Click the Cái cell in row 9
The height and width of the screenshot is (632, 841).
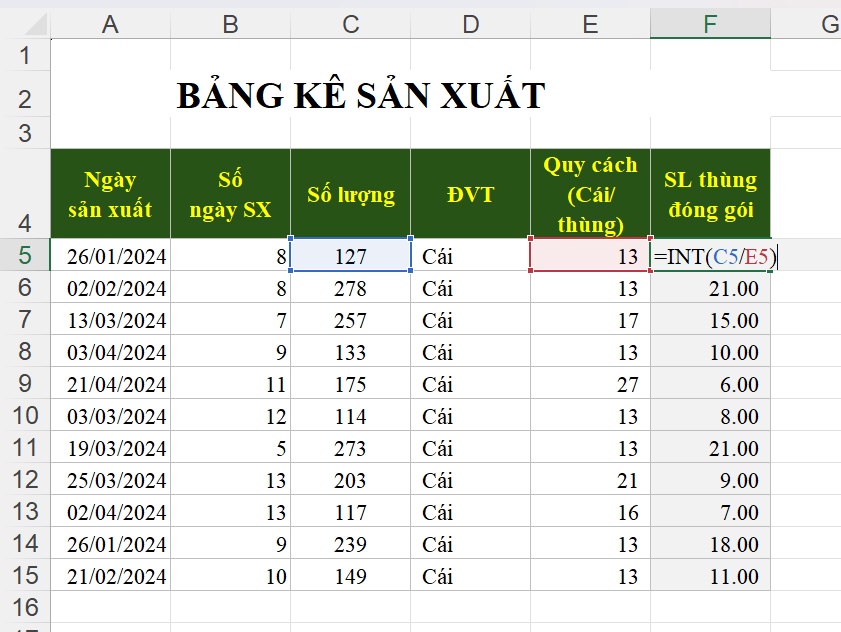(470, 383)
